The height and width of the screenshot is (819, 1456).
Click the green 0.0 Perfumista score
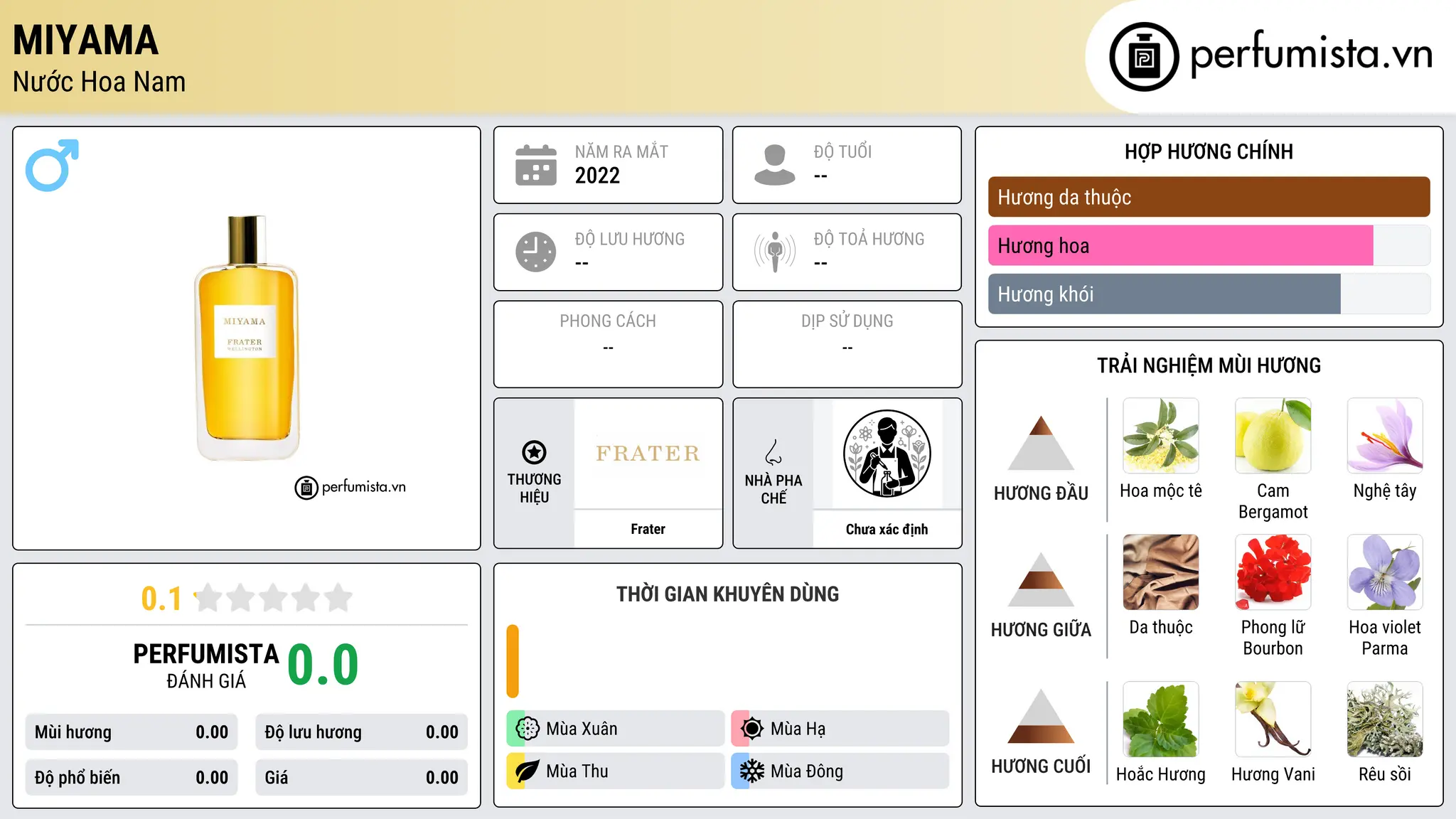(x=323, y=665)
